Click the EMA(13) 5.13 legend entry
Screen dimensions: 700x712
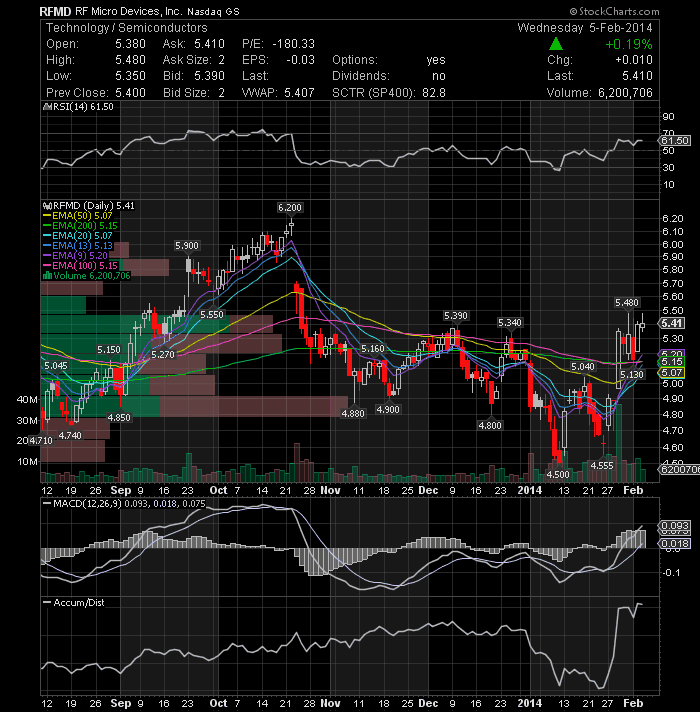click(78, 246)
